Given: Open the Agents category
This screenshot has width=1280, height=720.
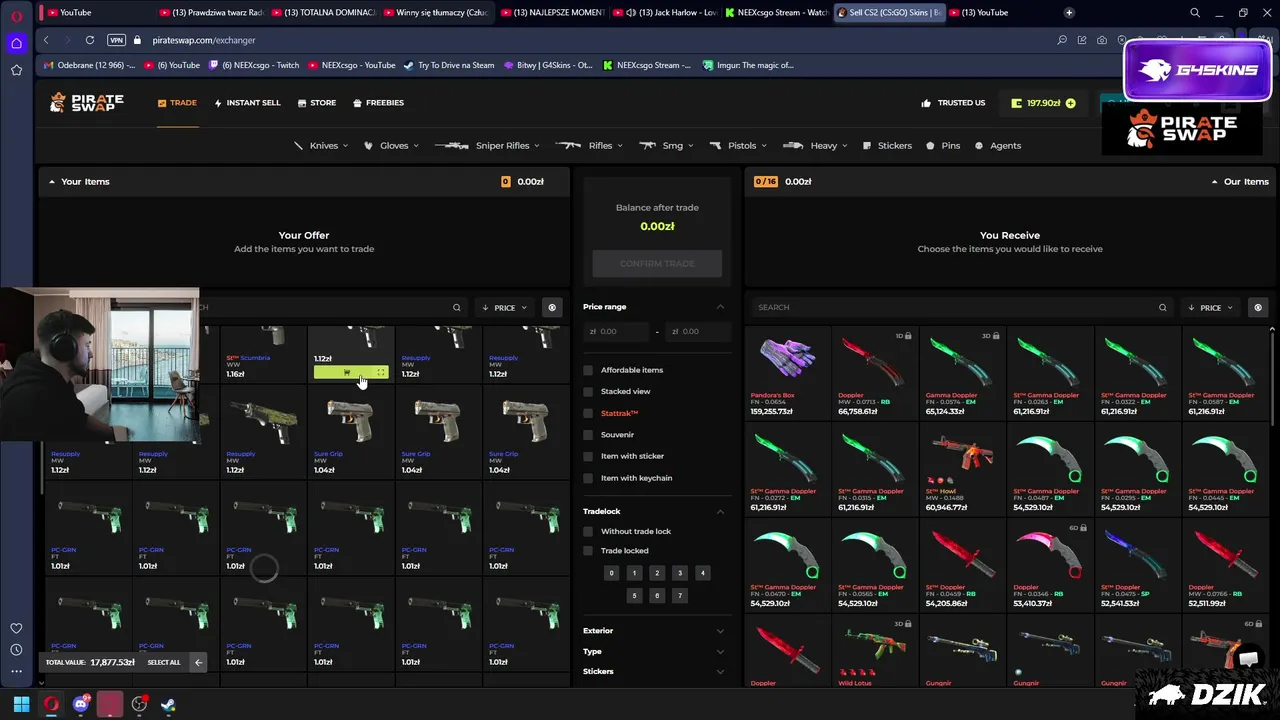Looking at the screenshot, I should click(998, 146).
